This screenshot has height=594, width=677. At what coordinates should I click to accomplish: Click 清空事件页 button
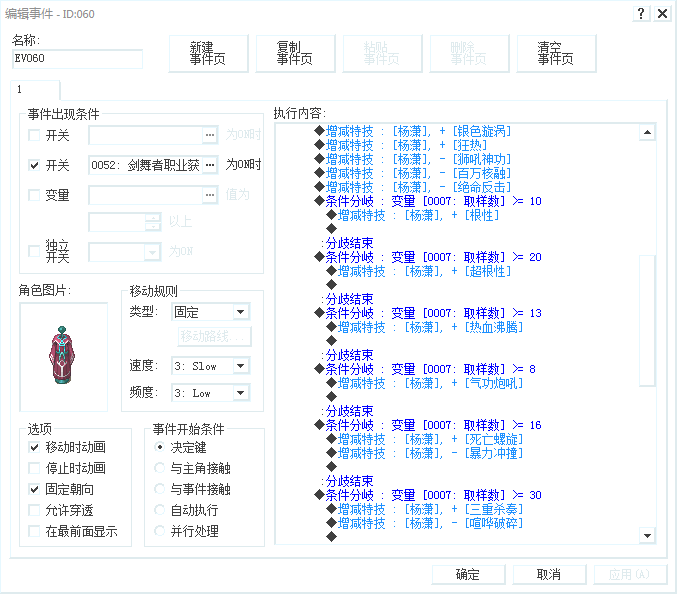pos(556,53)
